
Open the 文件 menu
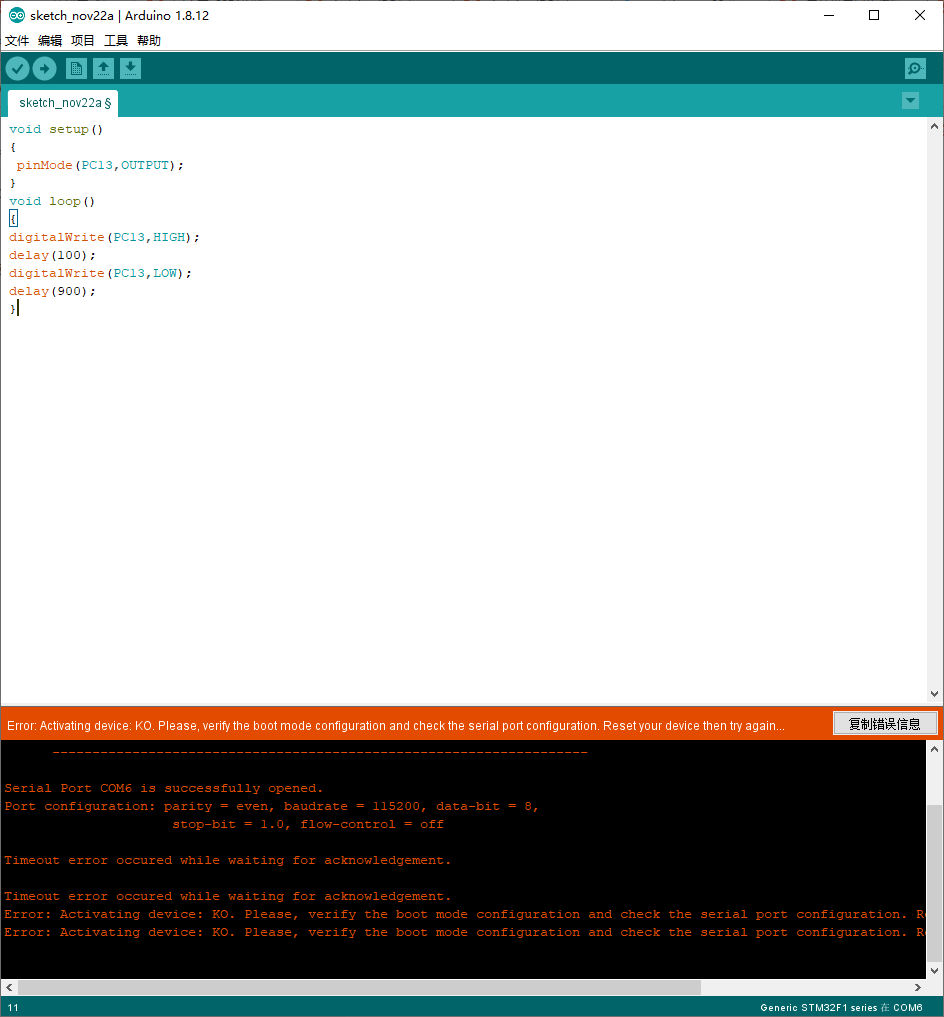17,40
